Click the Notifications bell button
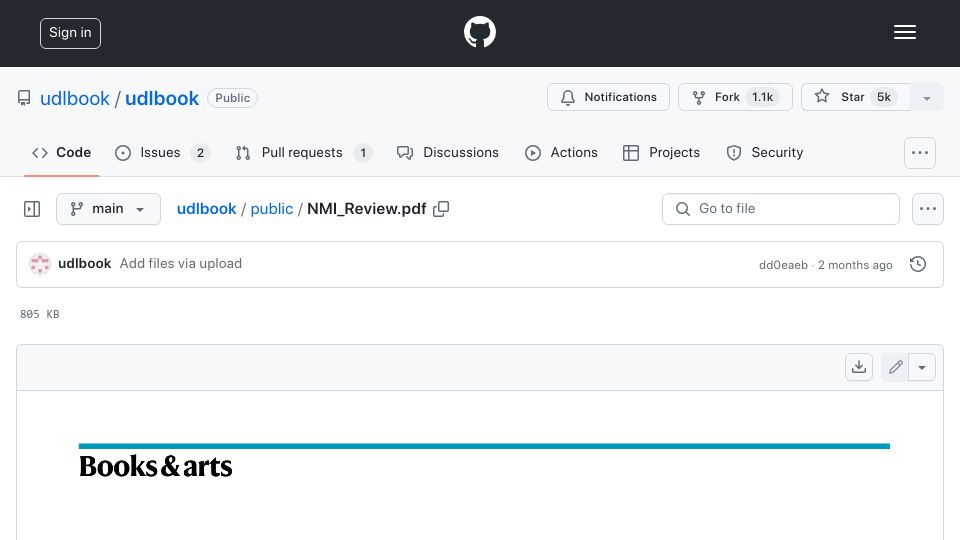960x540 pixels. (608, 97)
